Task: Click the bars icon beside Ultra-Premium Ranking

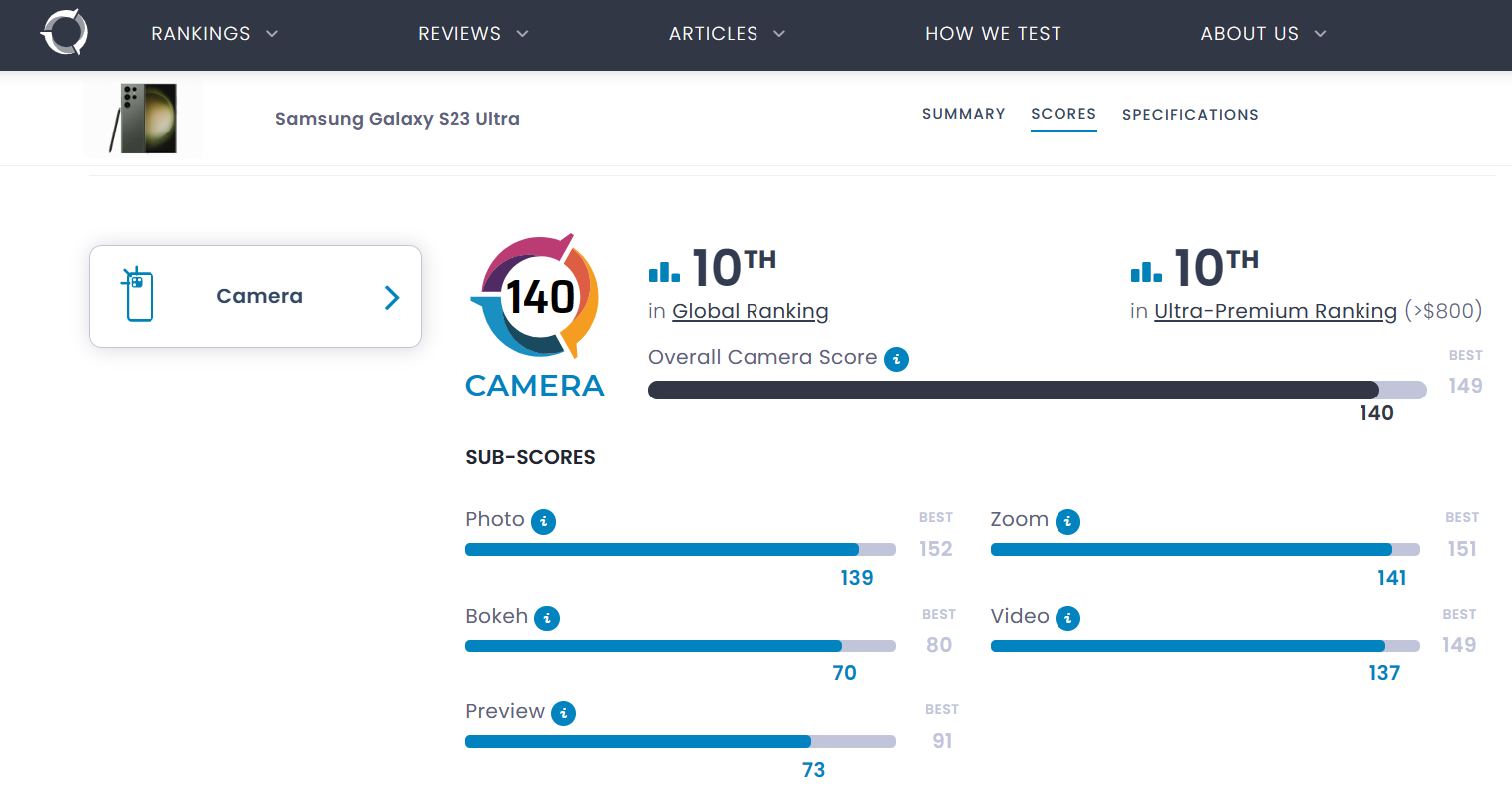Action: (x=1146, y=271)
